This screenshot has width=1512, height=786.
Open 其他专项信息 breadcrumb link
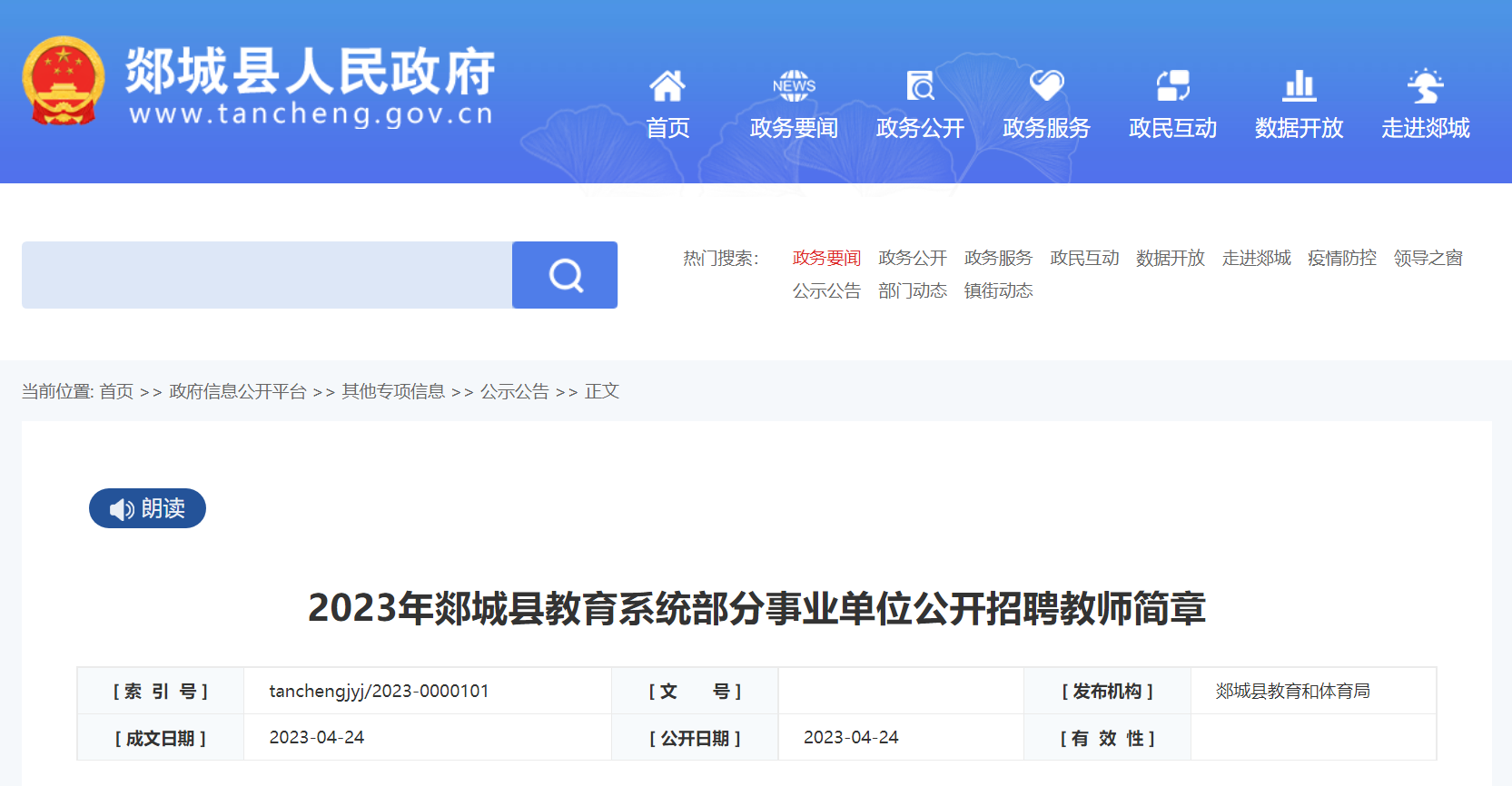point(393,391)
